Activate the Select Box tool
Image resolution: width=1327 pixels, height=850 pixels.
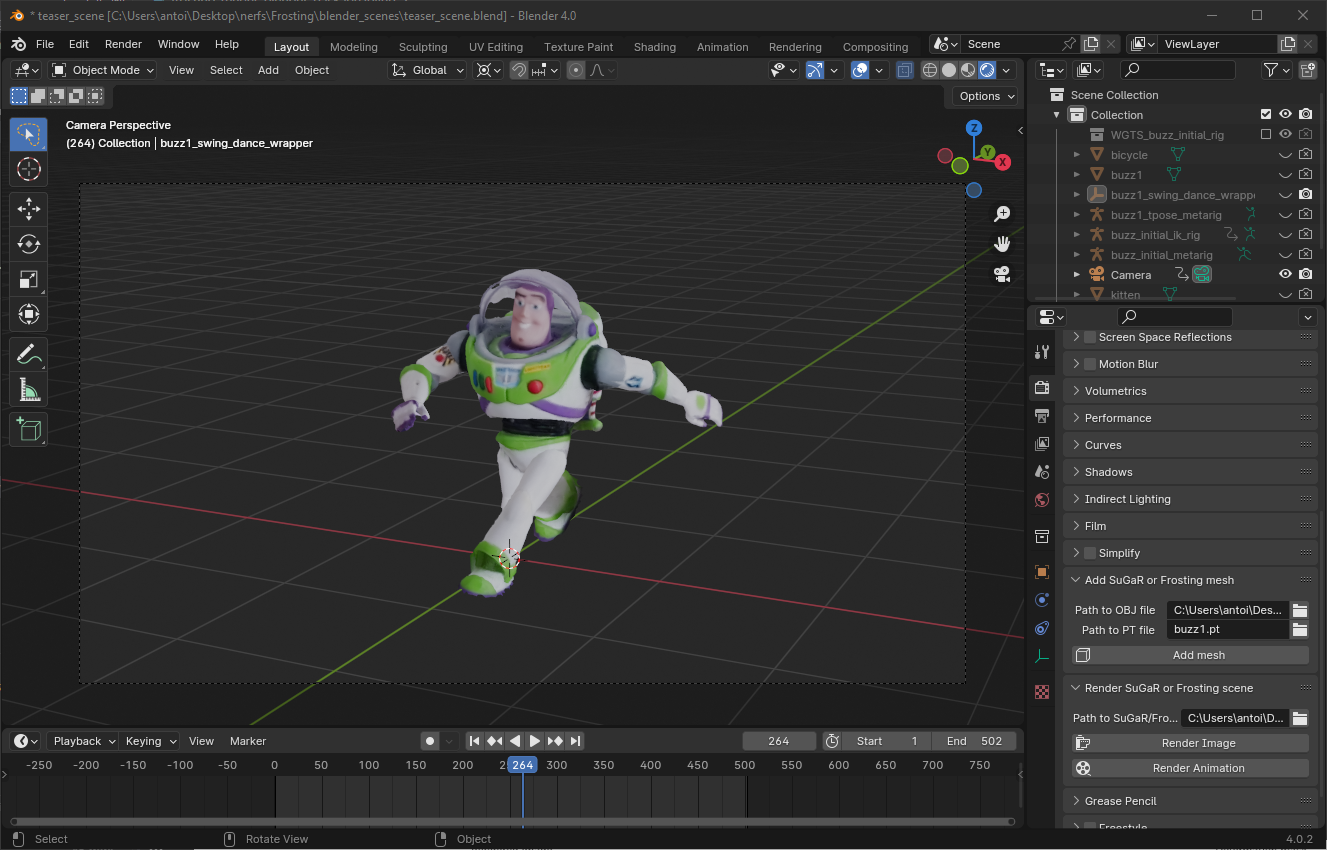(28, 134)
